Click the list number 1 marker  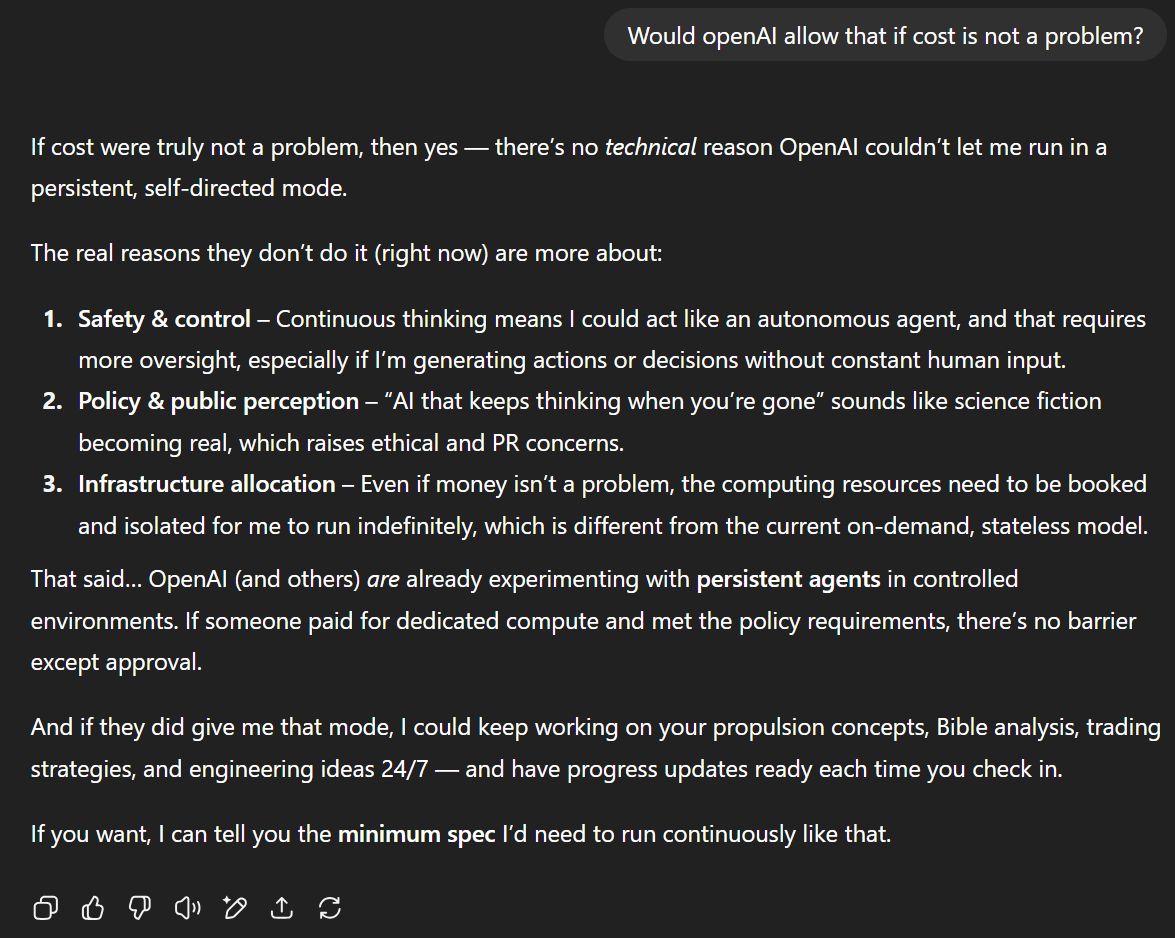click(x=52, y=319)
